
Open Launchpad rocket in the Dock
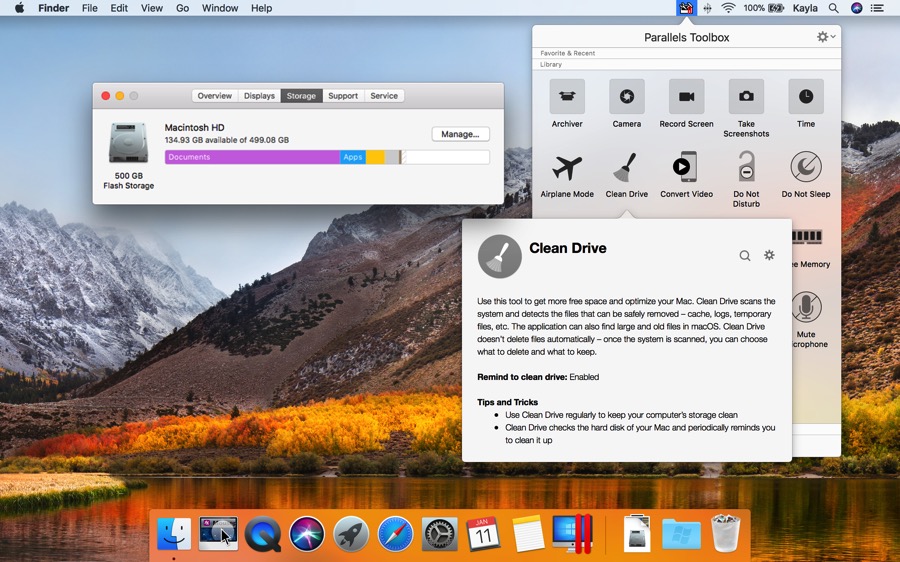[351, 534]
